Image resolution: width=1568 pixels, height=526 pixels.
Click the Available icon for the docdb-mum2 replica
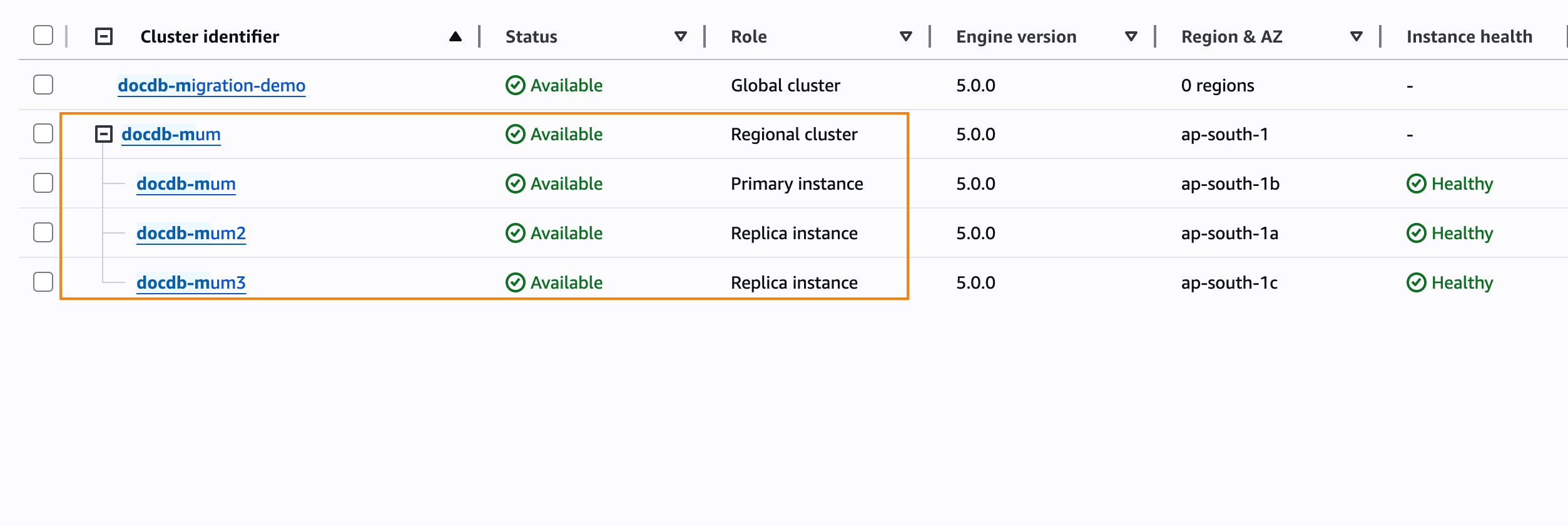pos(515,233)
